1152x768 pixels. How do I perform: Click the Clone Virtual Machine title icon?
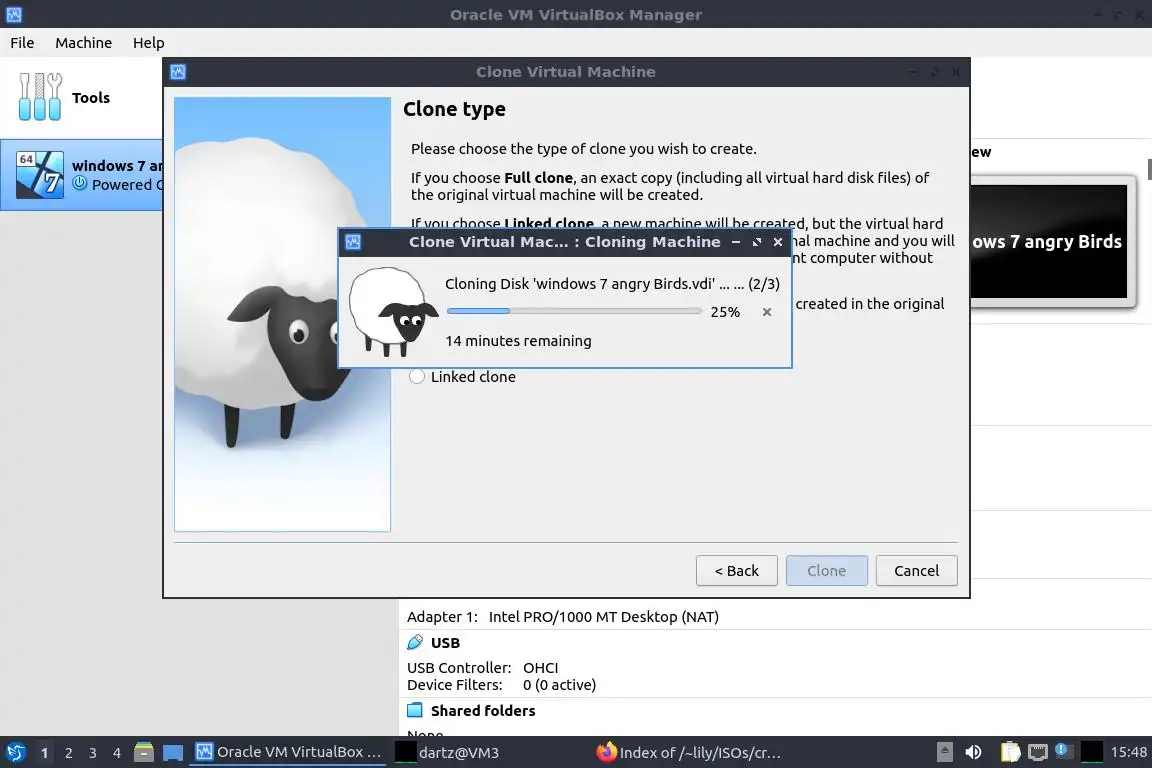pyautogui.click(x=178, y=71)
